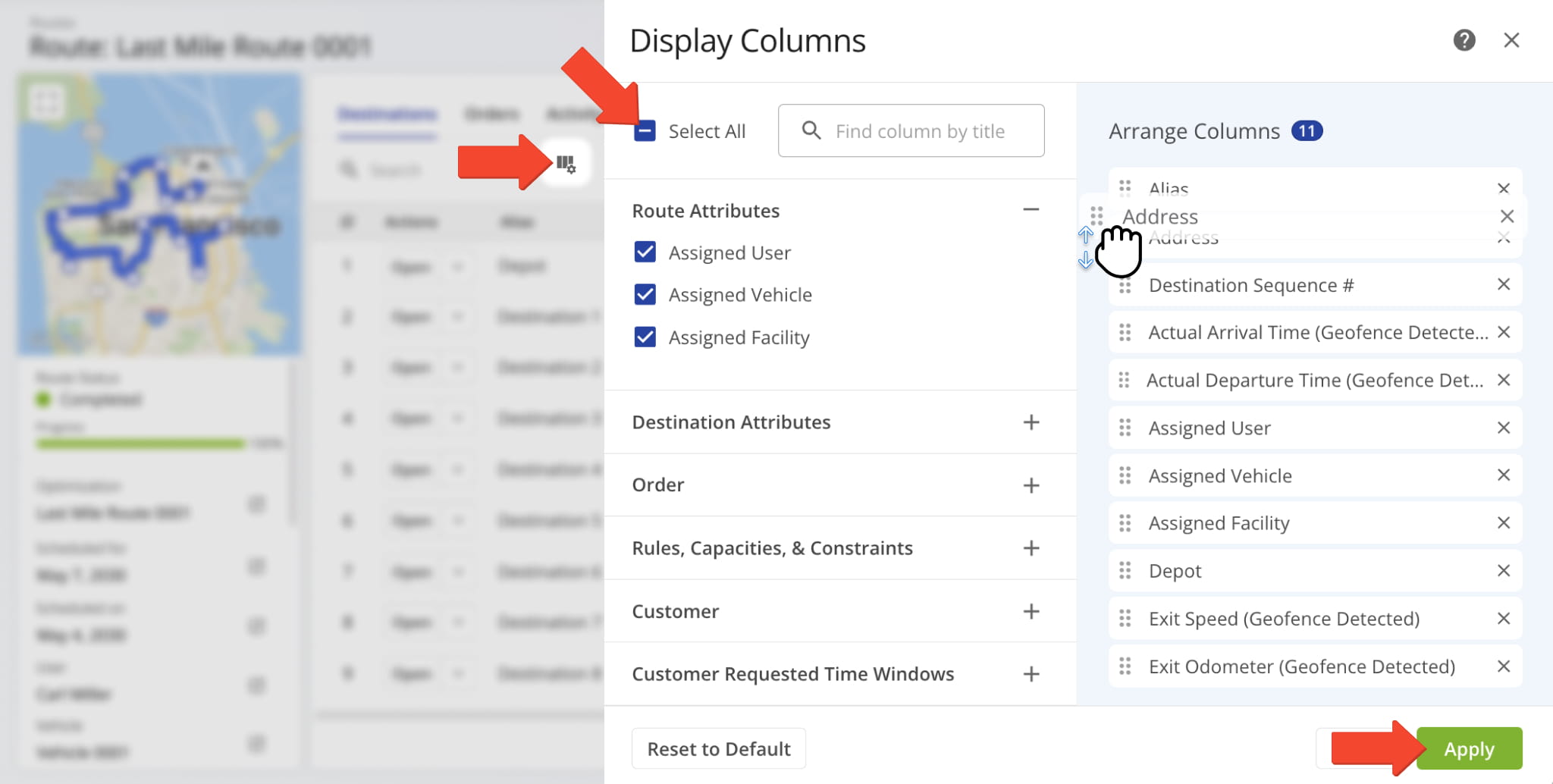Click the help question mark icon
Screen dimensions: 1553x784
tap(1464, 40)
